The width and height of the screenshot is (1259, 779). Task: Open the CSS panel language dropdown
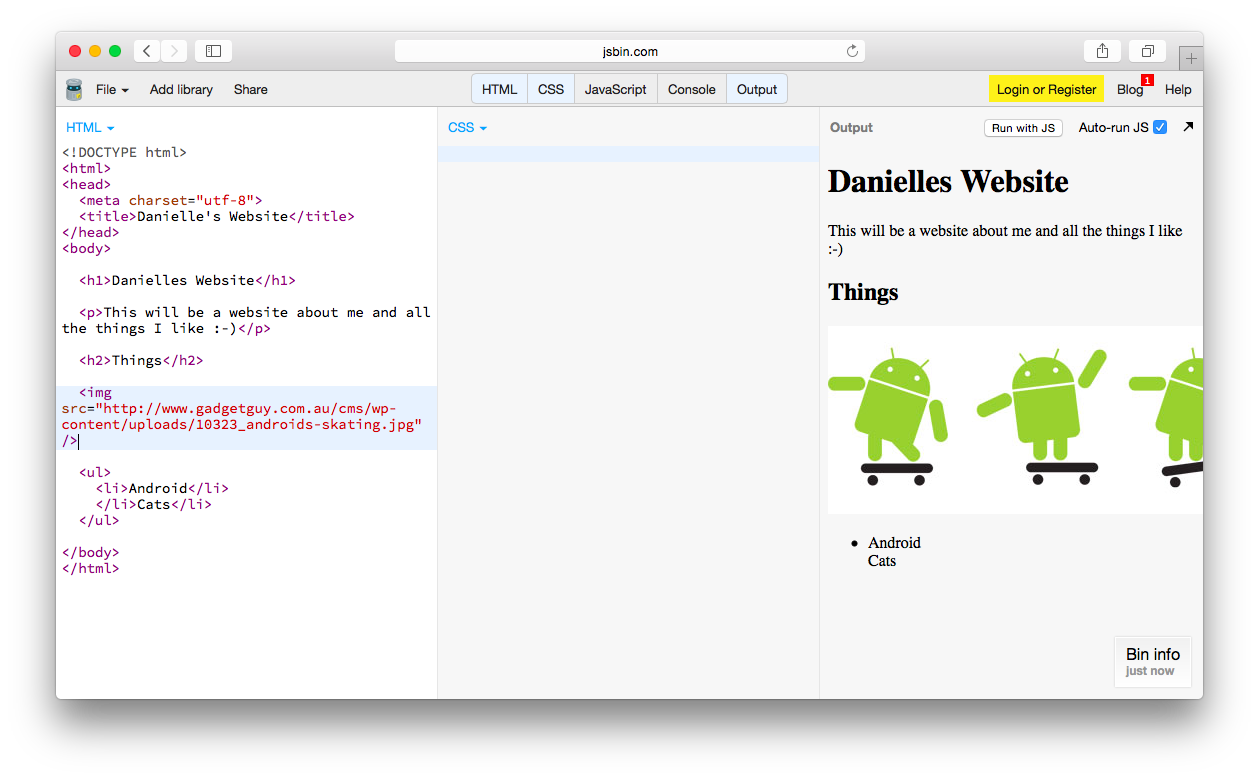(467, 127)
